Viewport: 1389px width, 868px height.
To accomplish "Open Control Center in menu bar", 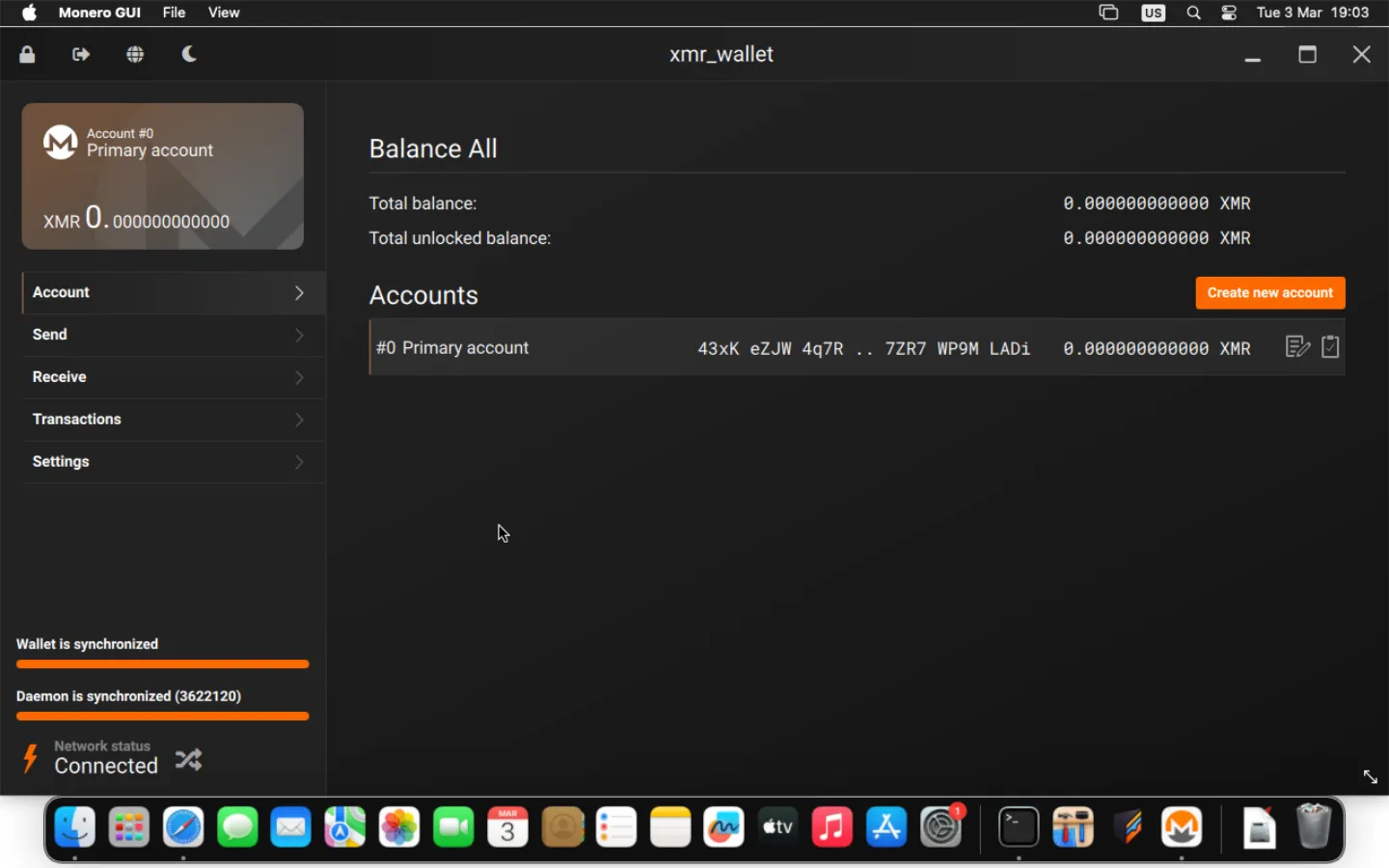I will tap(1230, 13).
